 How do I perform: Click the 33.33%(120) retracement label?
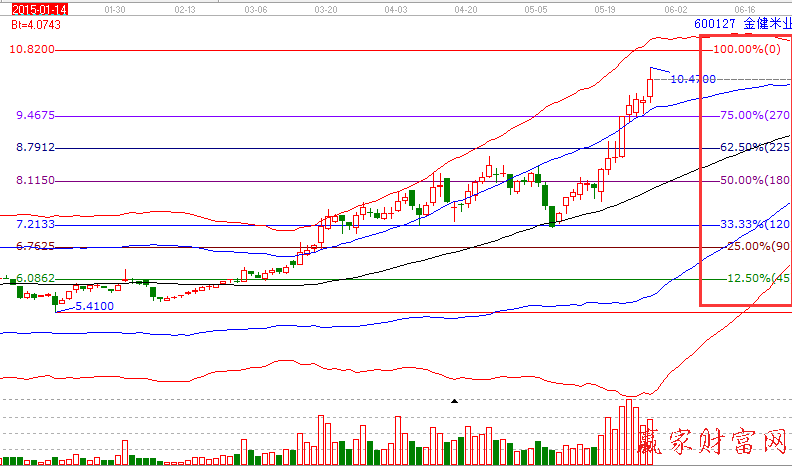click(755, 225)
